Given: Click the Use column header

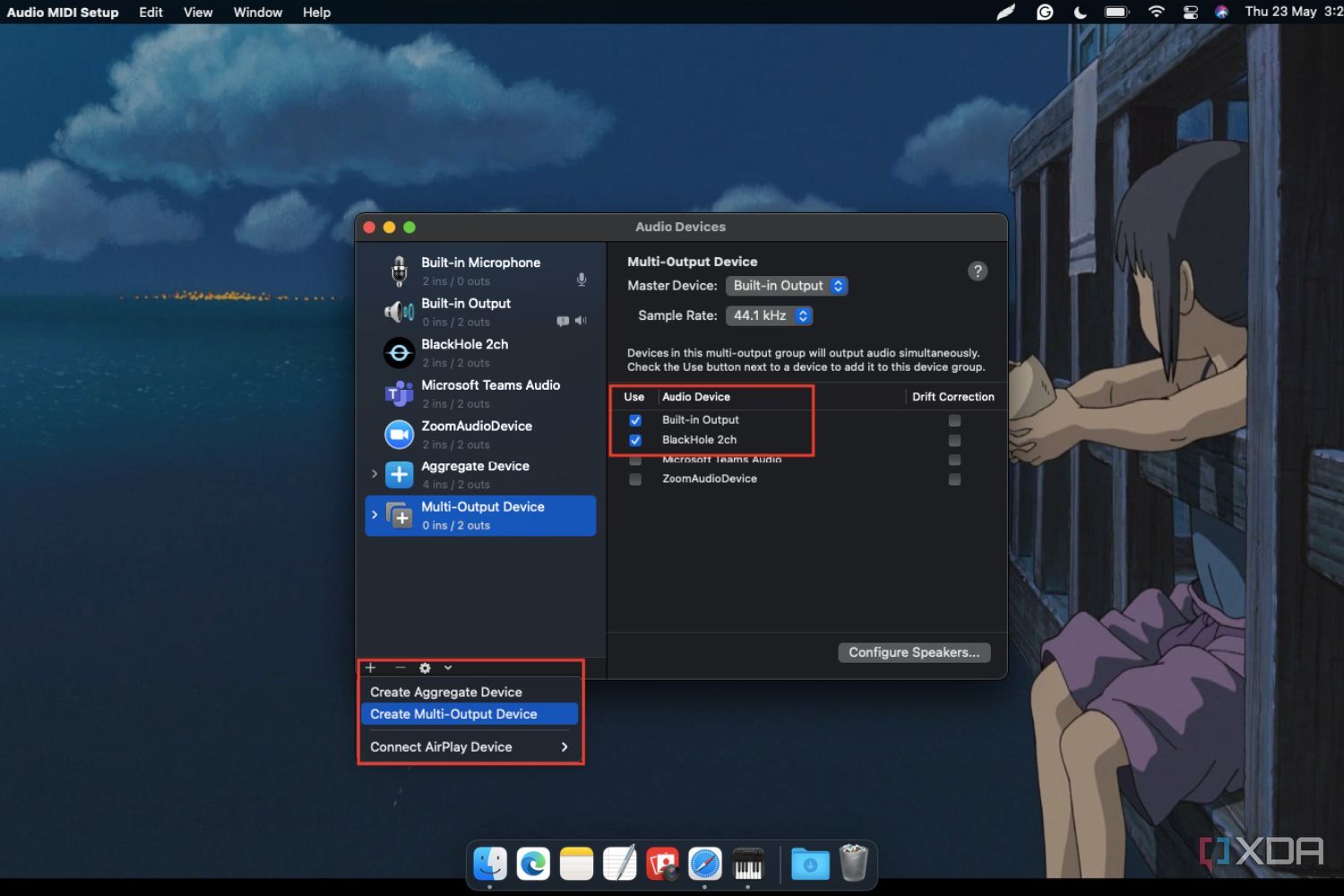Looking at the screenshot, I should pyautogui.click(x=634, y=397).
